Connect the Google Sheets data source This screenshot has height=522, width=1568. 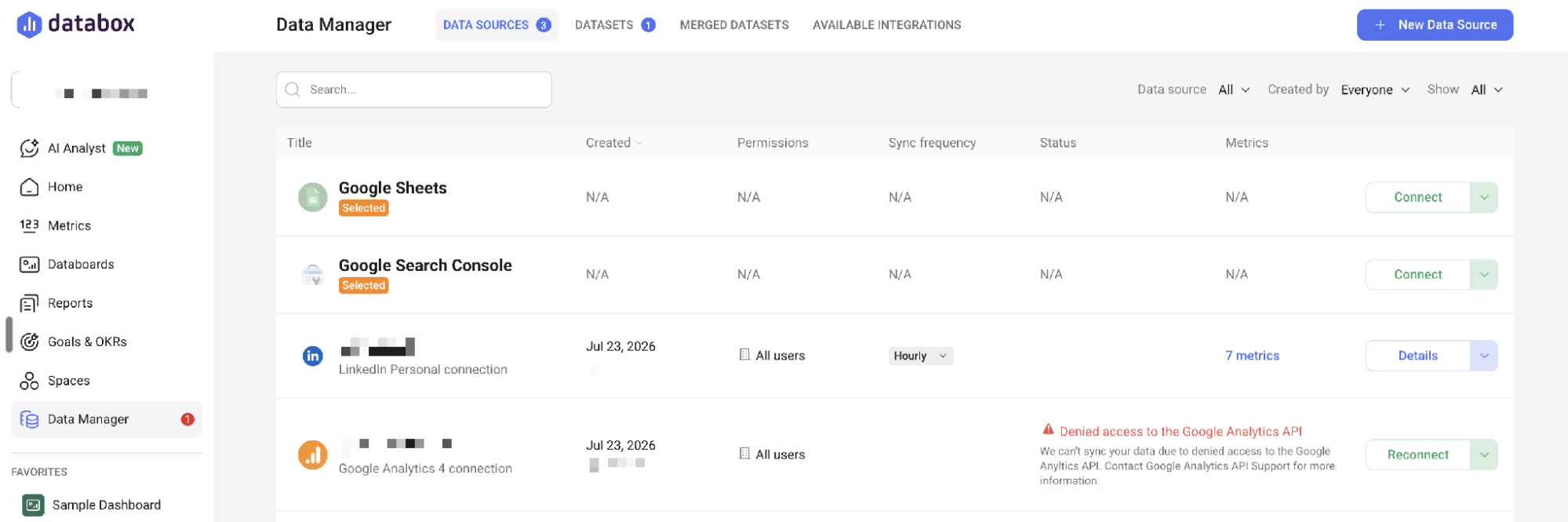pos(1417,197)
